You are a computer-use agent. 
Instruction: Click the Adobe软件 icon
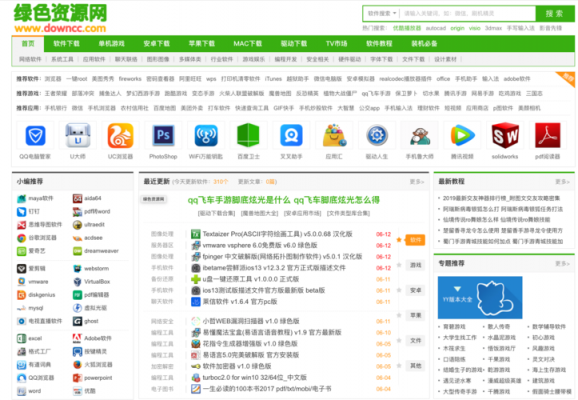(77, 338)
